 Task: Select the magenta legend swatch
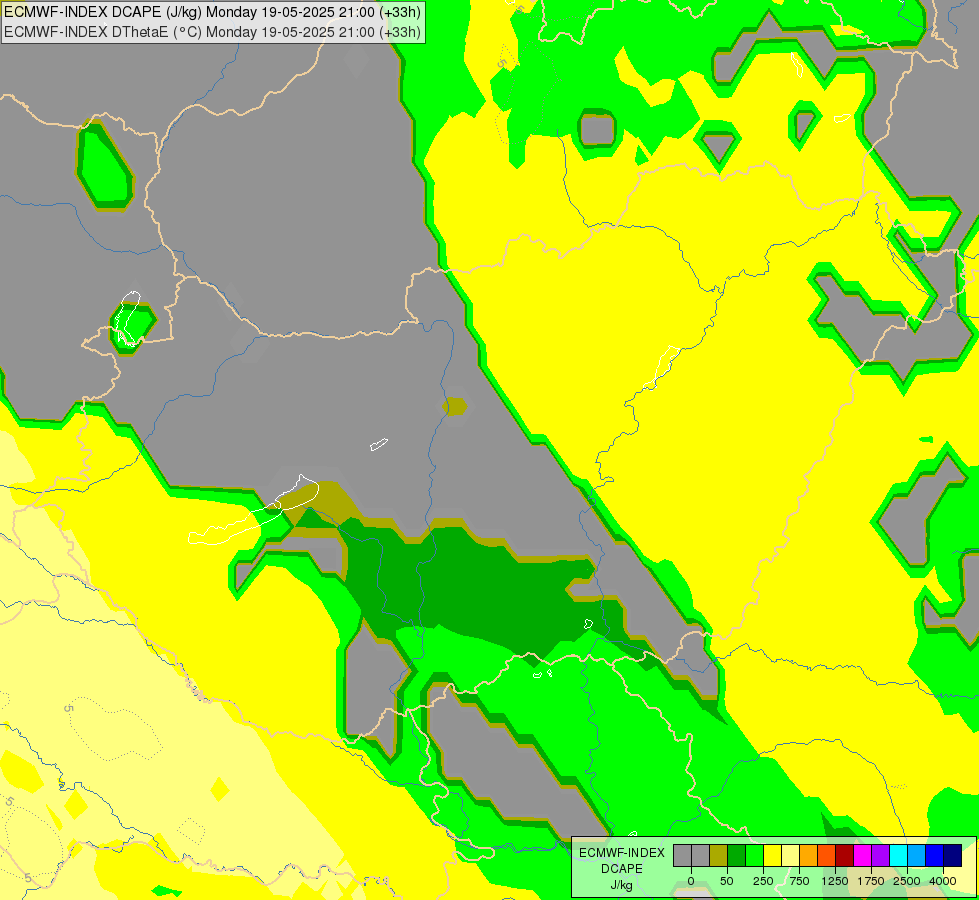click(x=863, y=856)
